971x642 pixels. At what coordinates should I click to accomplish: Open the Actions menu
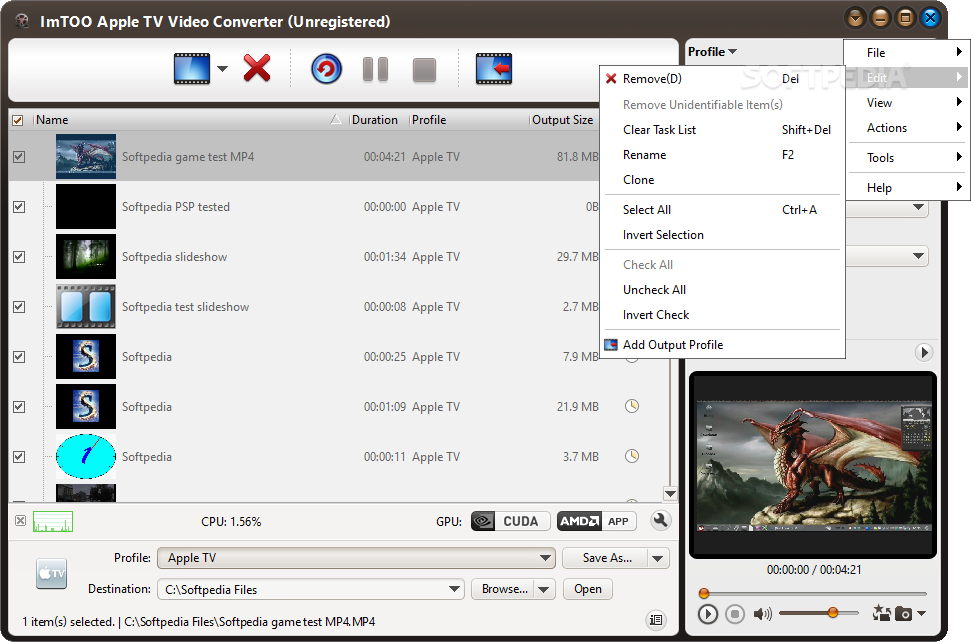908,128
